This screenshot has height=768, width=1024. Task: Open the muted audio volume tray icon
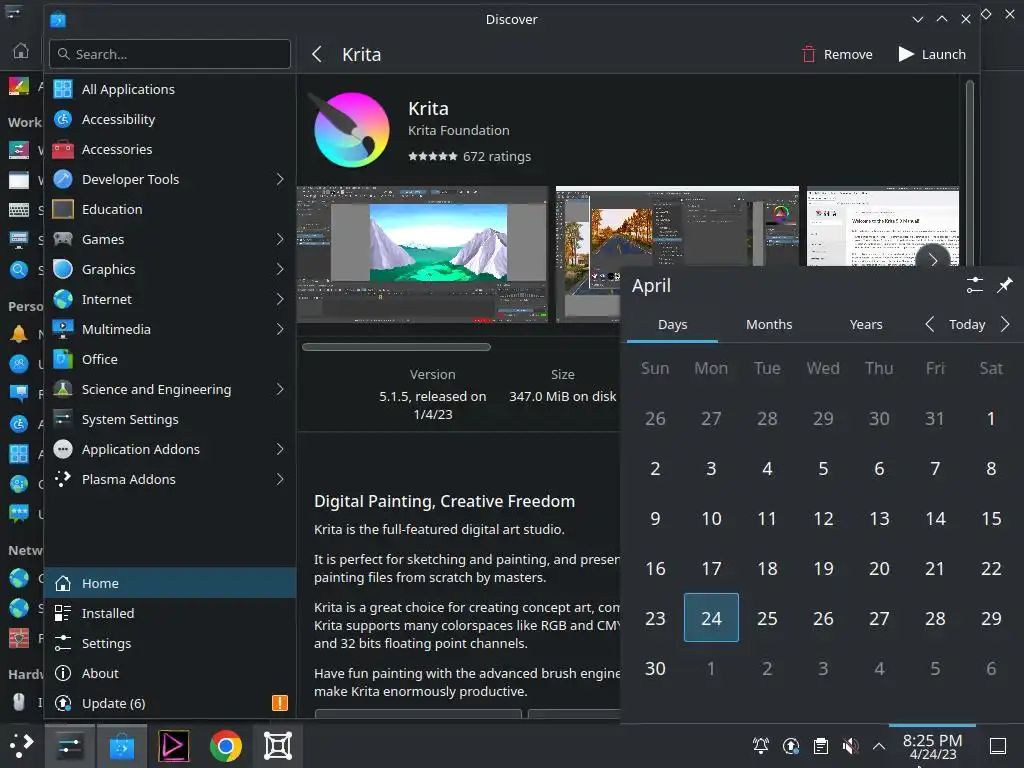tap(850, 745)
